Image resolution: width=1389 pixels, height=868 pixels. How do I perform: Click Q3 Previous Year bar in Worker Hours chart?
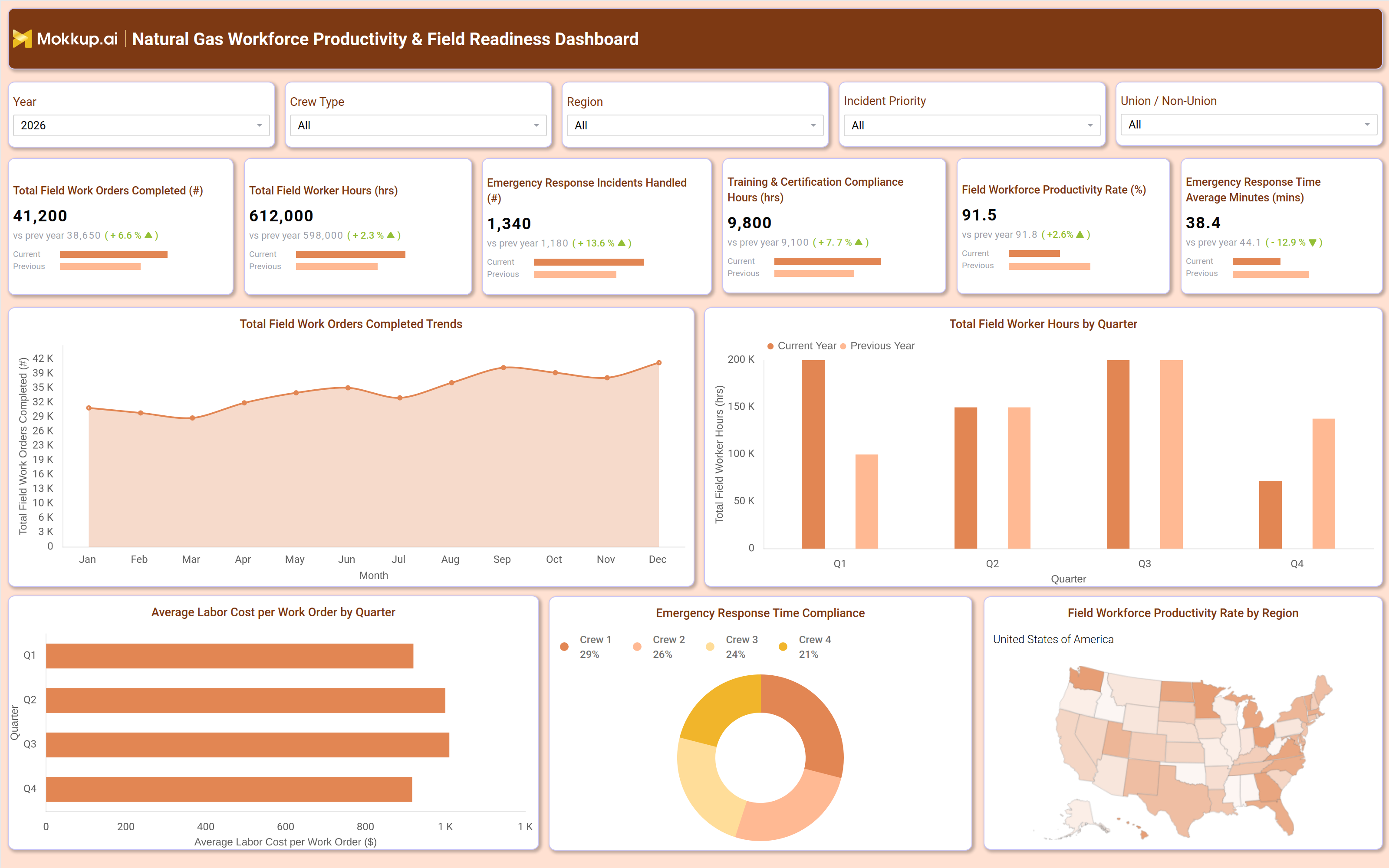click(x=1171, y=454)
